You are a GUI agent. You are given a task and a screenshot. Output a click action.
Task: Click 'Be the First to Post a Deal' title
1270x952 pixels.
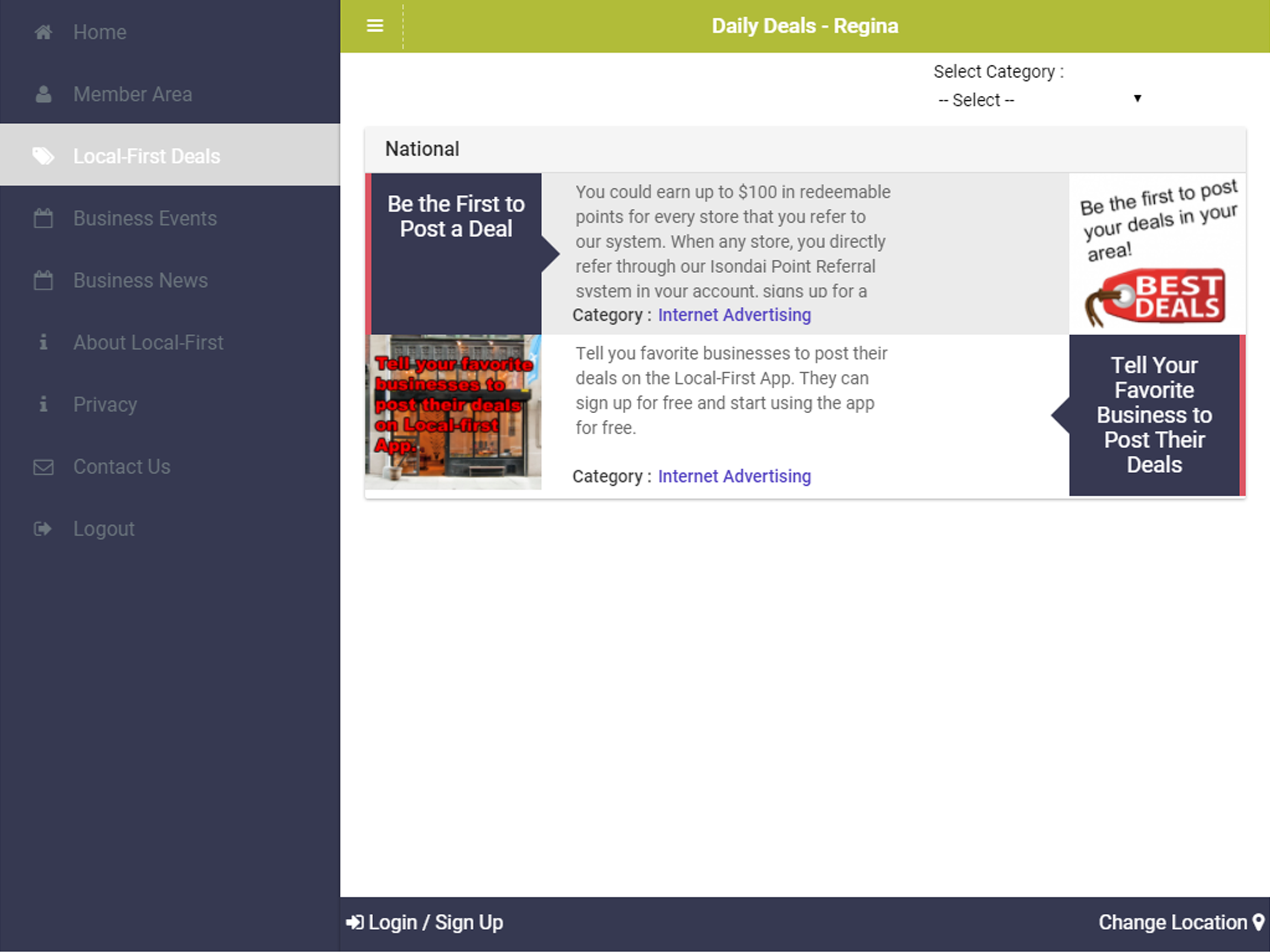click(456, 217)
